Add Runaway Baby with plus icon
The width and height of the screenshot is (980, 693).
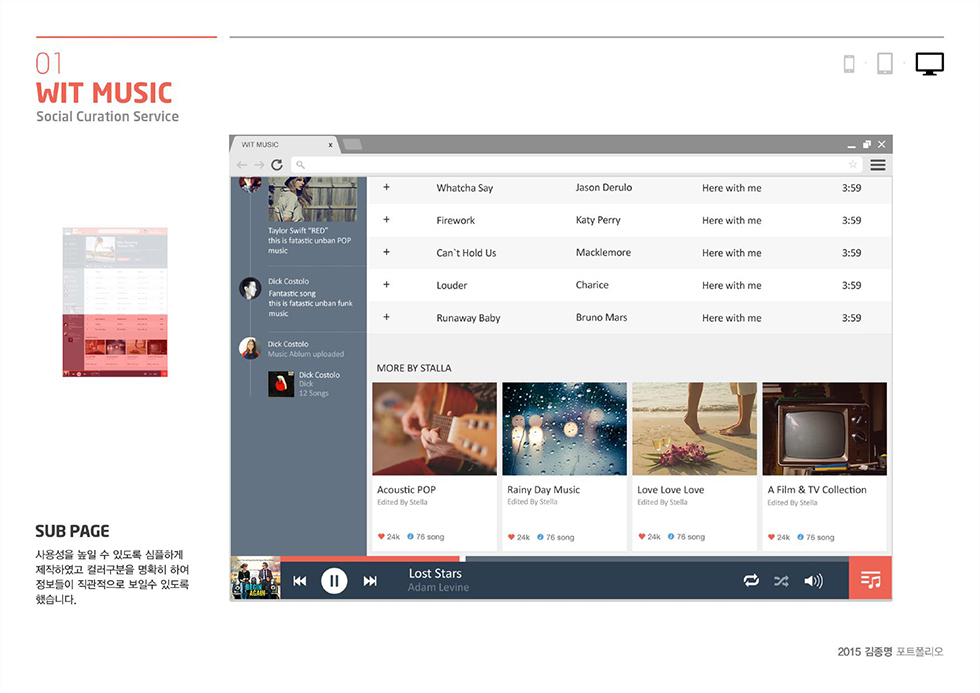point(387,318)
